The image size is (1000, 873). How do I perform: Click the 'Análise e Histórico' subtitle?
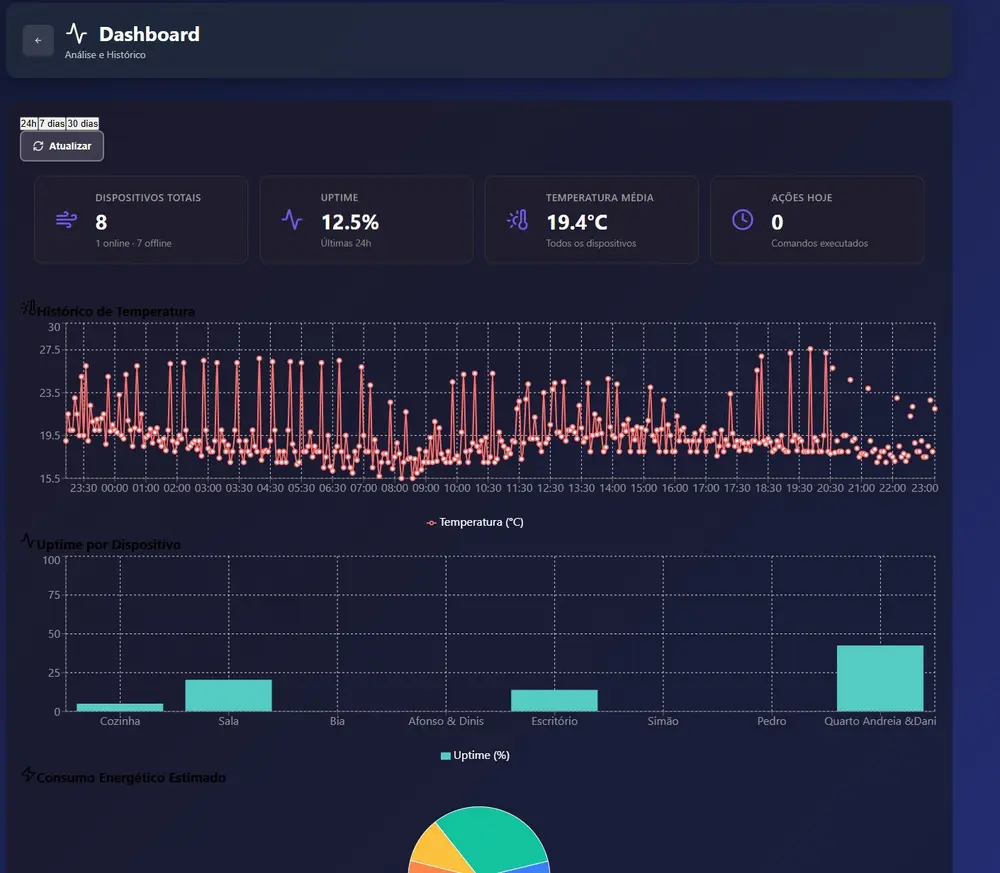(105, 55)
